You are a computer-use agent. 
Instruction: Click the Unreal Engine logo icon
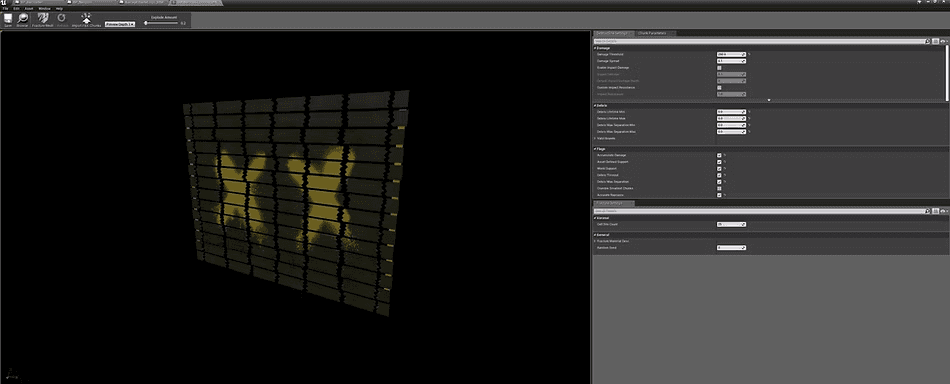pos(4,2)
